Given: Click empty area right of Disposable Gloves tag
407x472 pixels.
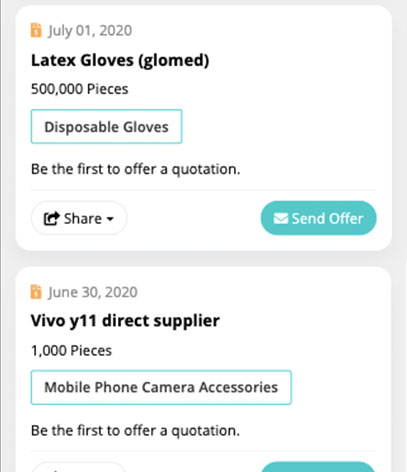Looking at the screenshot, I should [x=279, y=127].
